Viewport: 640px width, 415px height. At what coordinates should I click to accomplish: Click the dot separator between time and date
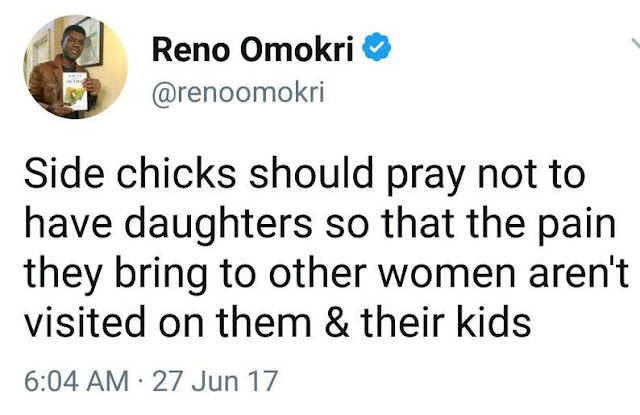(x=140, y=382)
